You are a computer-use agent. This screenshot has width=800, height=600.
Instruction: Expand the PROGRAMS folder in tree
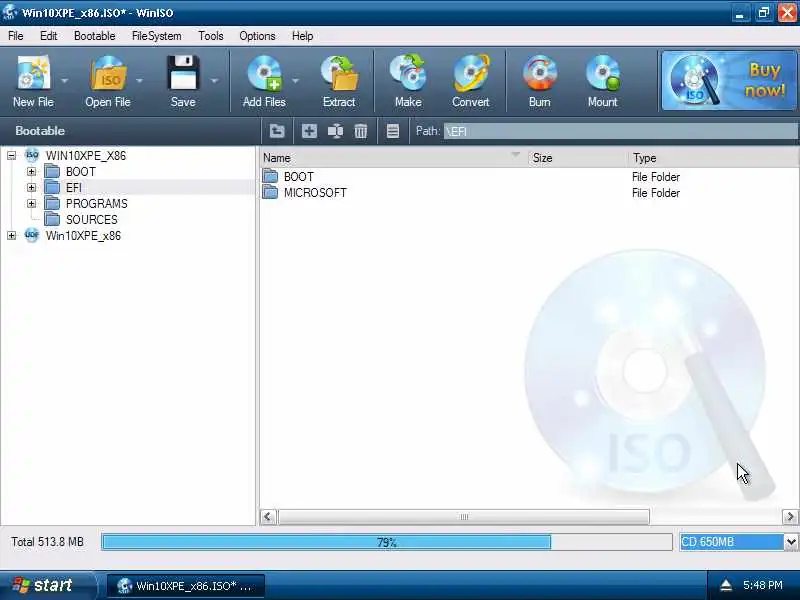(32, 204)
